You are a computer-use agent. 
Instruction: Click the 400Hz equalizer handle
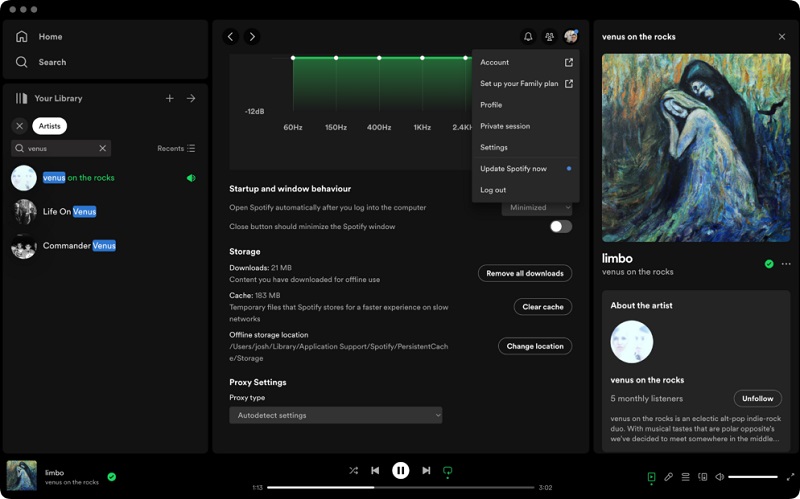point(379,58)
